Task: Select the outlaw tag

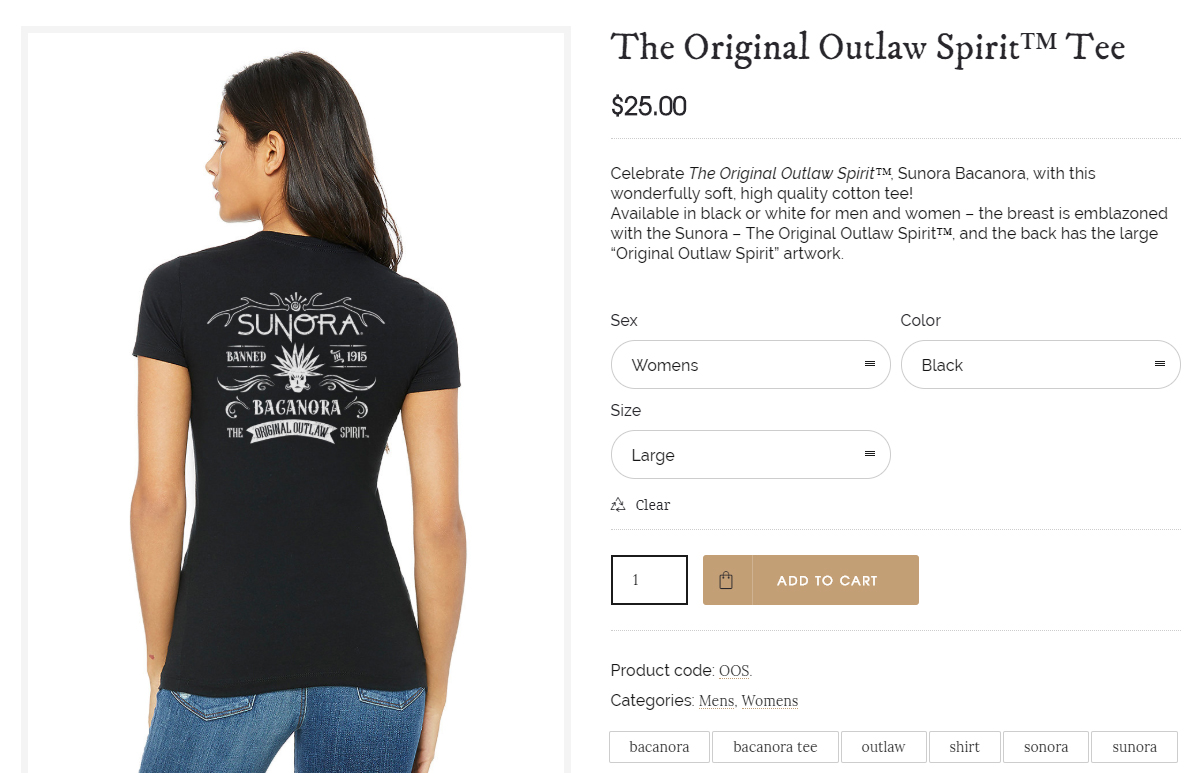Action: (x=883, y=747)
